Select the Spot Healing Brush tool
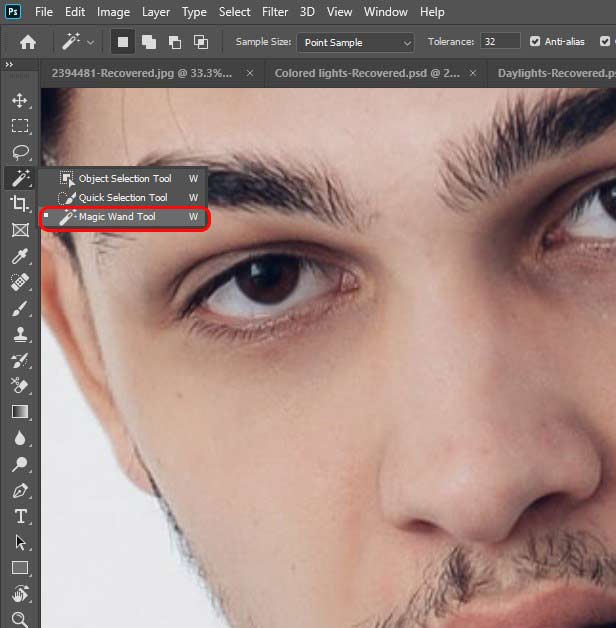Viewport: 616px width, 628px height. [x=20, y=282]
